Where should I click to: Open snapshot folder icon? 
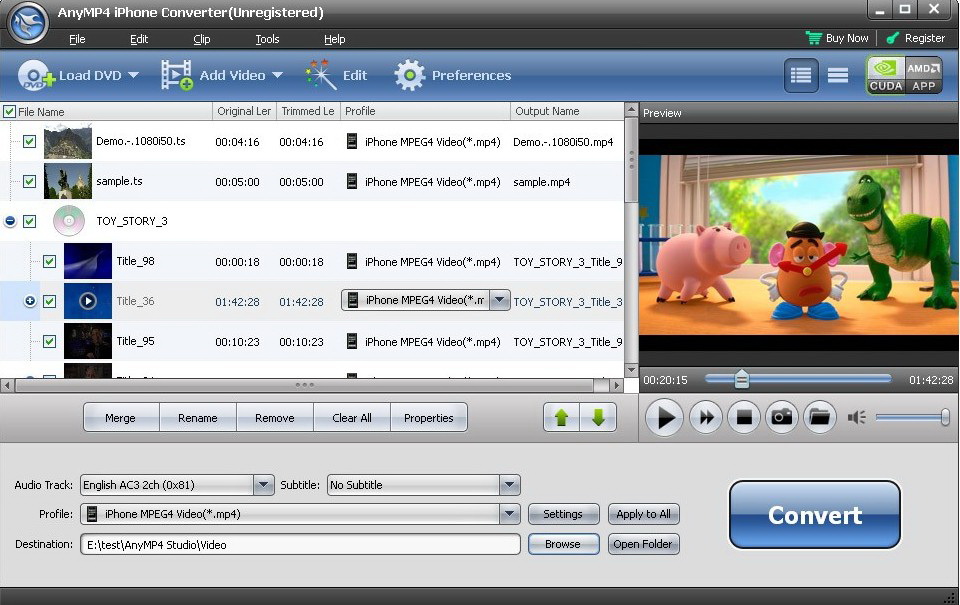[820, 418]
